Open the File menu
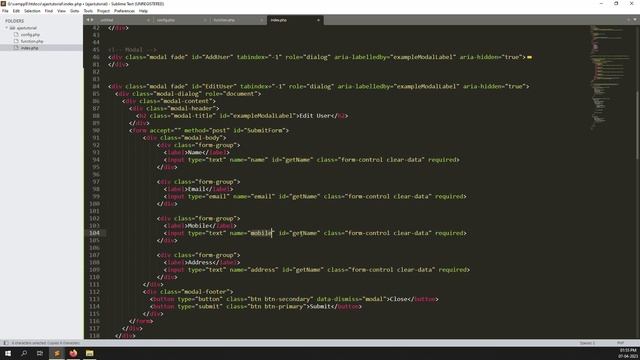The width and height of the screenshot is (640, 360). (x=5, y=11)
